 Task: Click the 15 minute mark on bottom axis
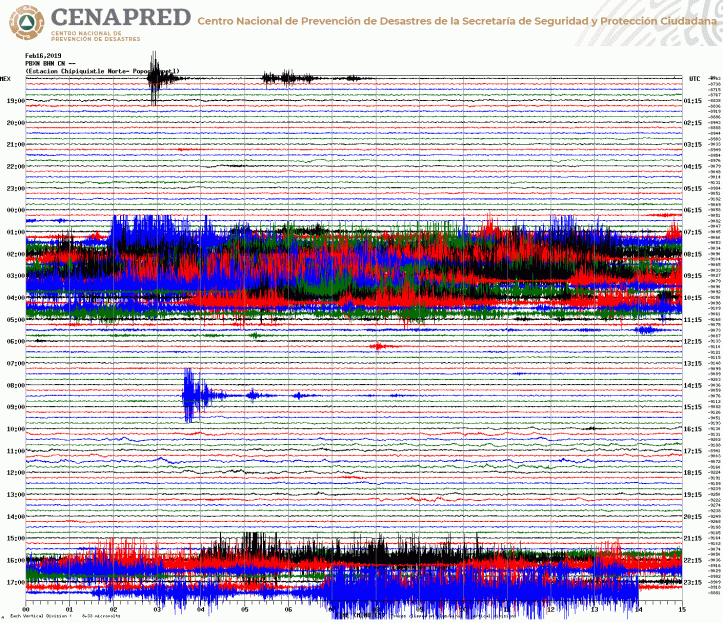click(x=682, y=608)
